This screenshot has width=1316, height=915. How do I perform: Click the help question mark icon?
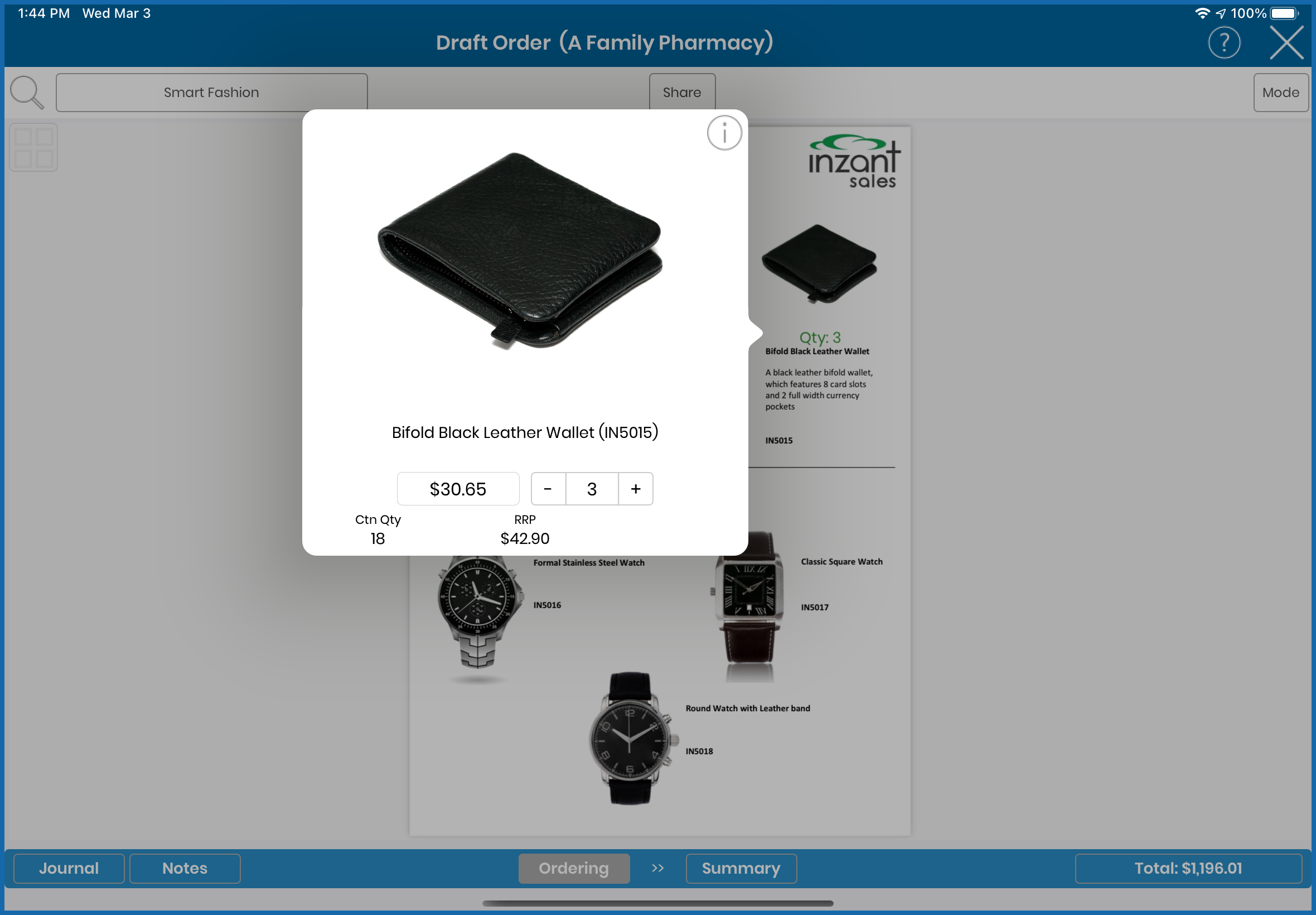click(x=1224, y=43)
